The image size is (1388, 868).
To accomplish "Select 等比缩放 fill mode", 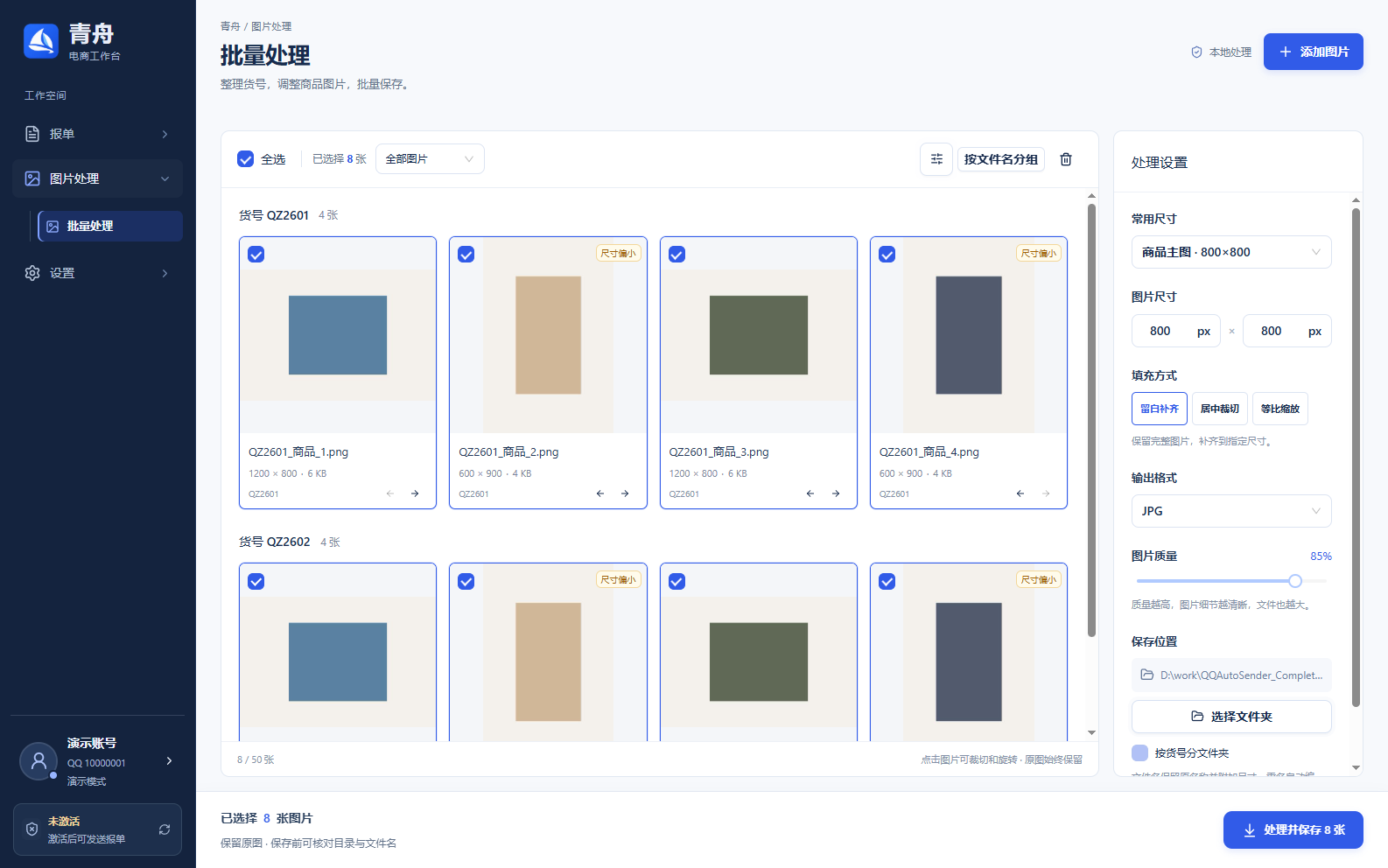I will click(x=1280, y=409).
